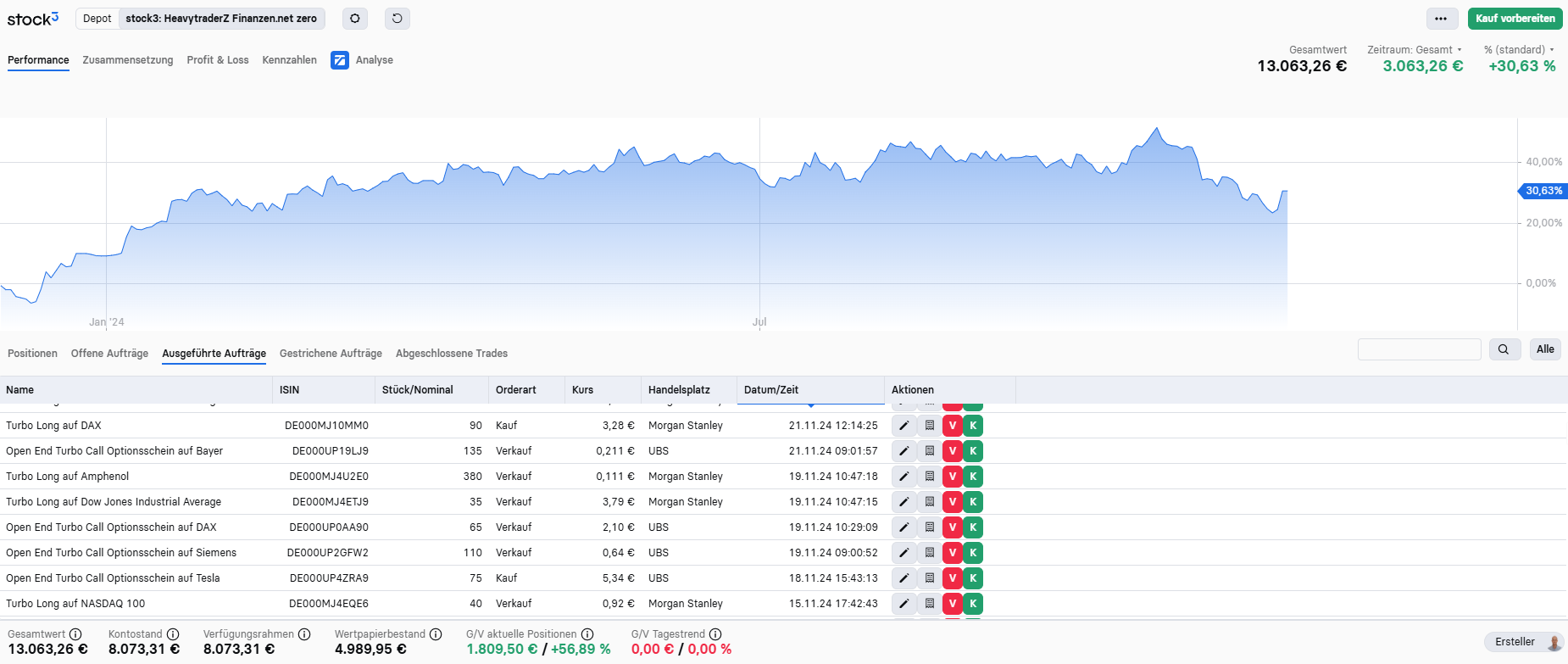This screenshot has width=1568, height=664.
Task: Click red V for Dow Jones Industrial row
Action: [x=953, y=502]
